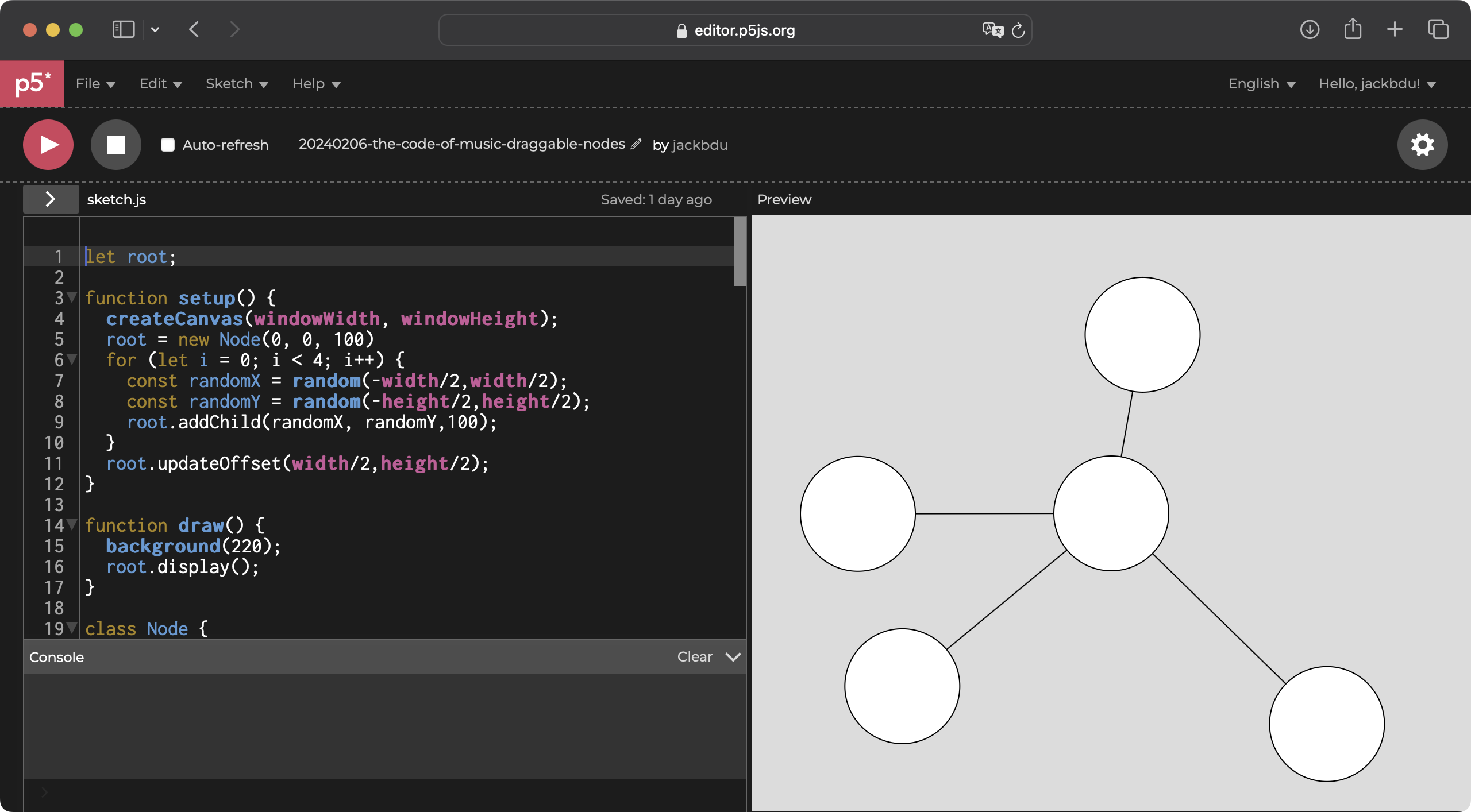
Task: Open the Sketch menu
Action: [x=237, y=84]
